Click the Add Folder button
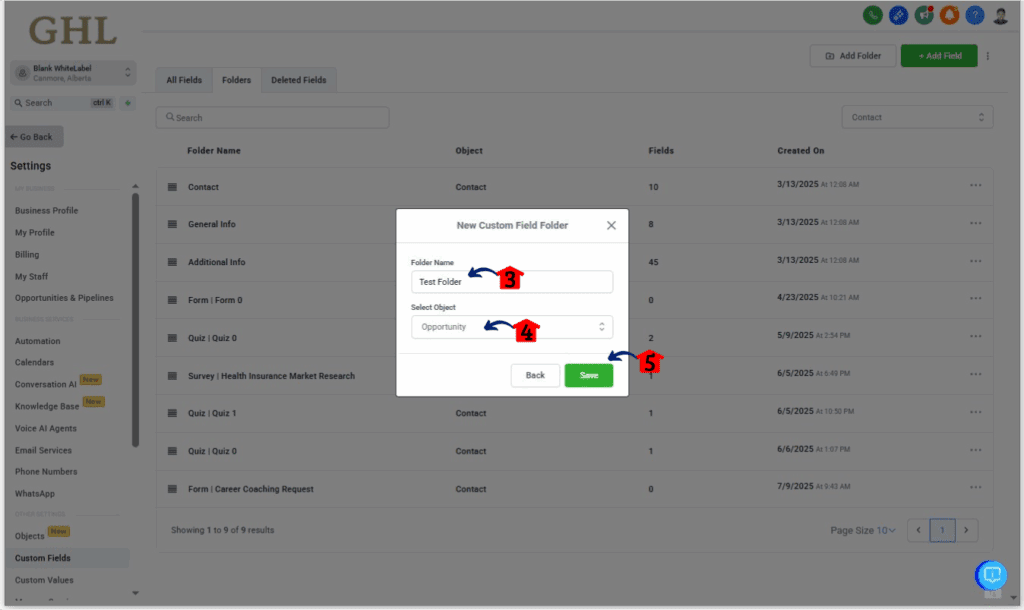The width and height of the screenshot is (1024, 610). click(x=853, y=56)
